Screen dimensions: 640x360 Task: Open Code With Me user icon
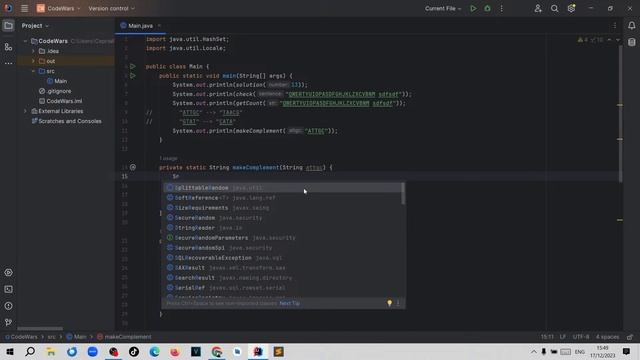pyautogui.click(x=538, y=8)
